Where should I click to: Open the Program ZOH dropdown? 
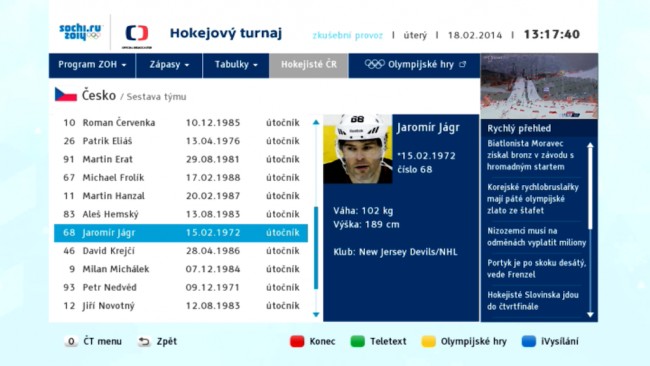click(92, 65)
